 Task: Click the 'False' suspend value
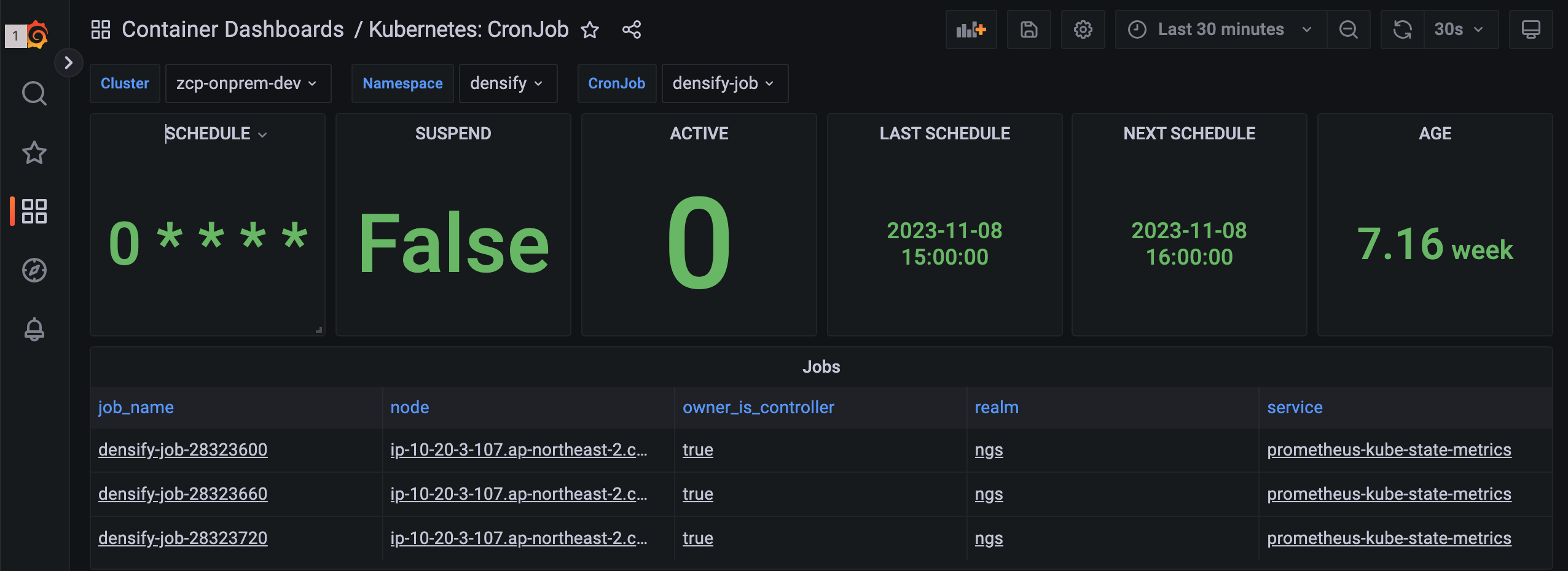tap(453, 243)
